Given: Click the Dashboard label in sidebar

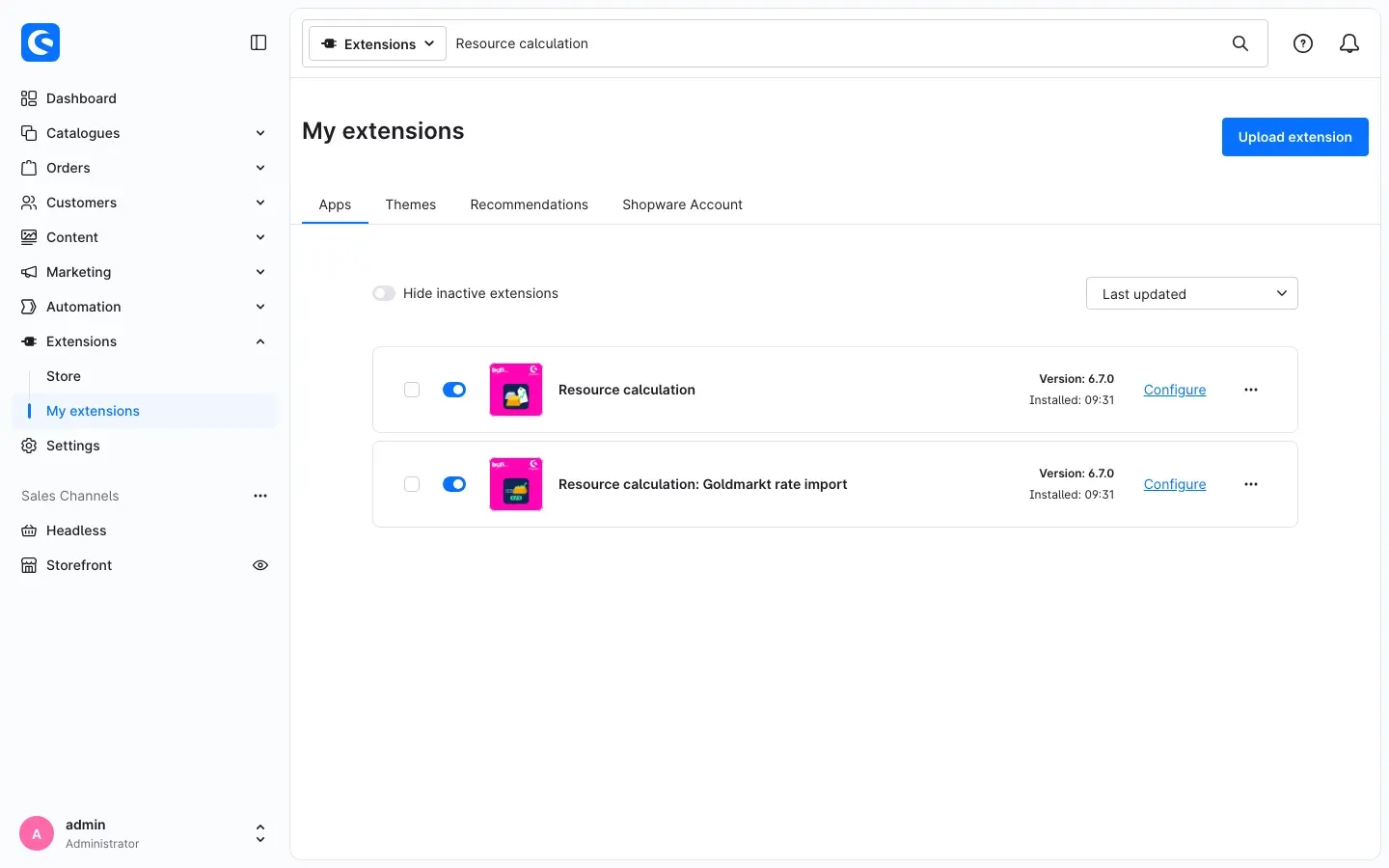Looking at the screenshot, I should (81, 98).
